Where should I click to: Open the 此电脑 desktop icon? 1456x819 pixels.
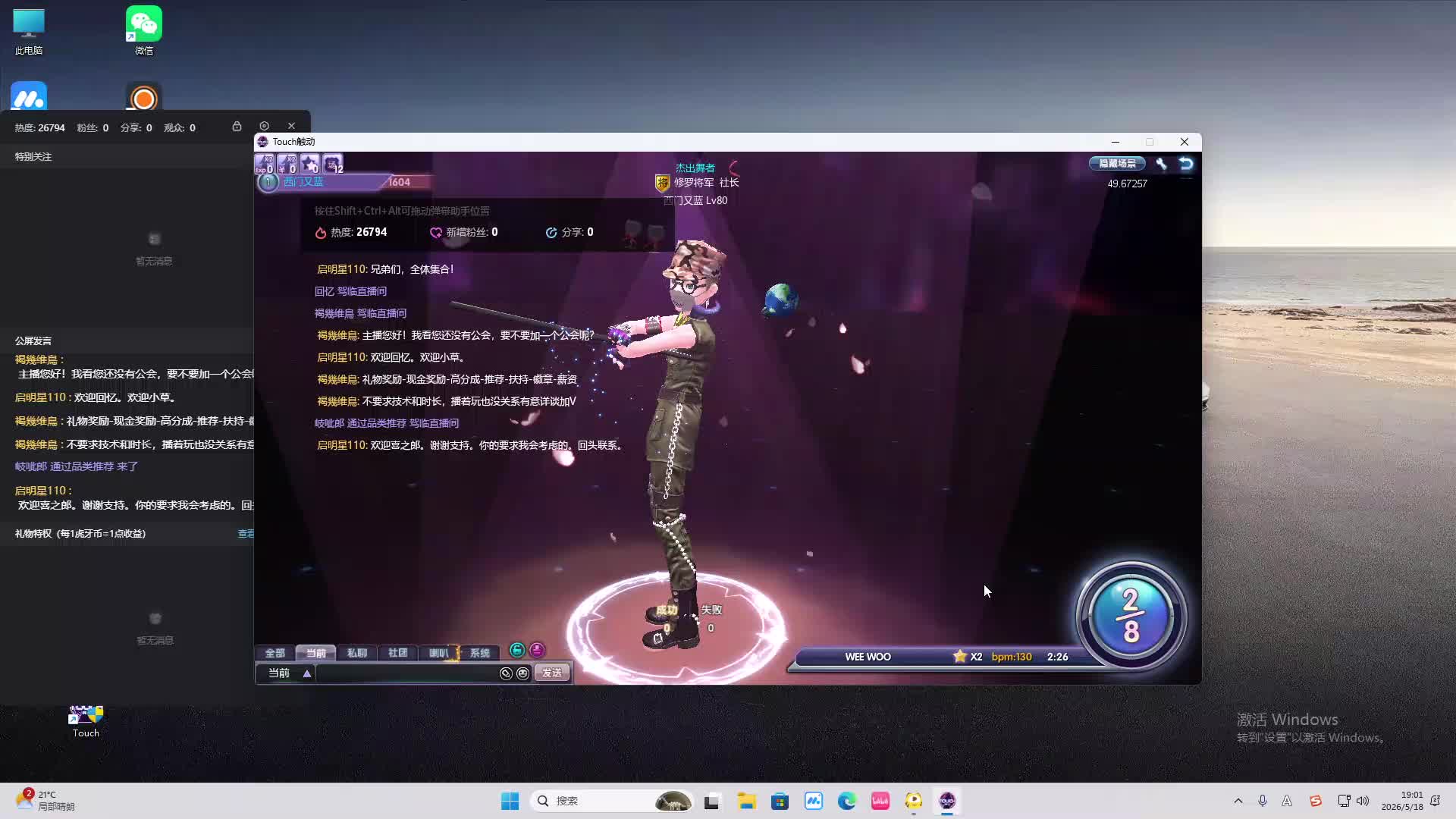(29, 32)
